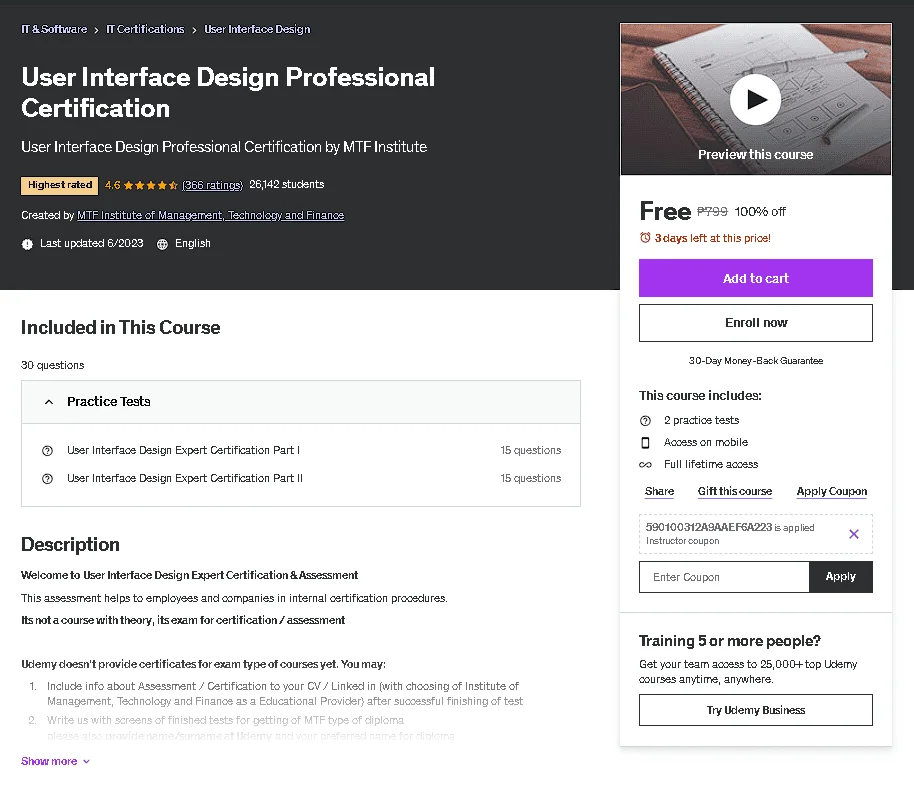Screen dimensions: 914x800
Task: Click the applied coupon code 590100312A9AAEF6A223
Action: click(708, 527)
